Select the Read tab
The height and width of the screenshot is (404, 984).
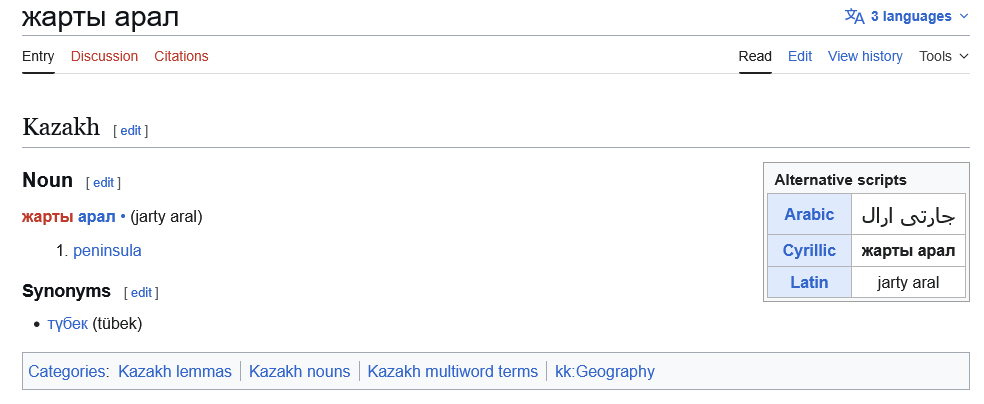[x=755, y=56]
